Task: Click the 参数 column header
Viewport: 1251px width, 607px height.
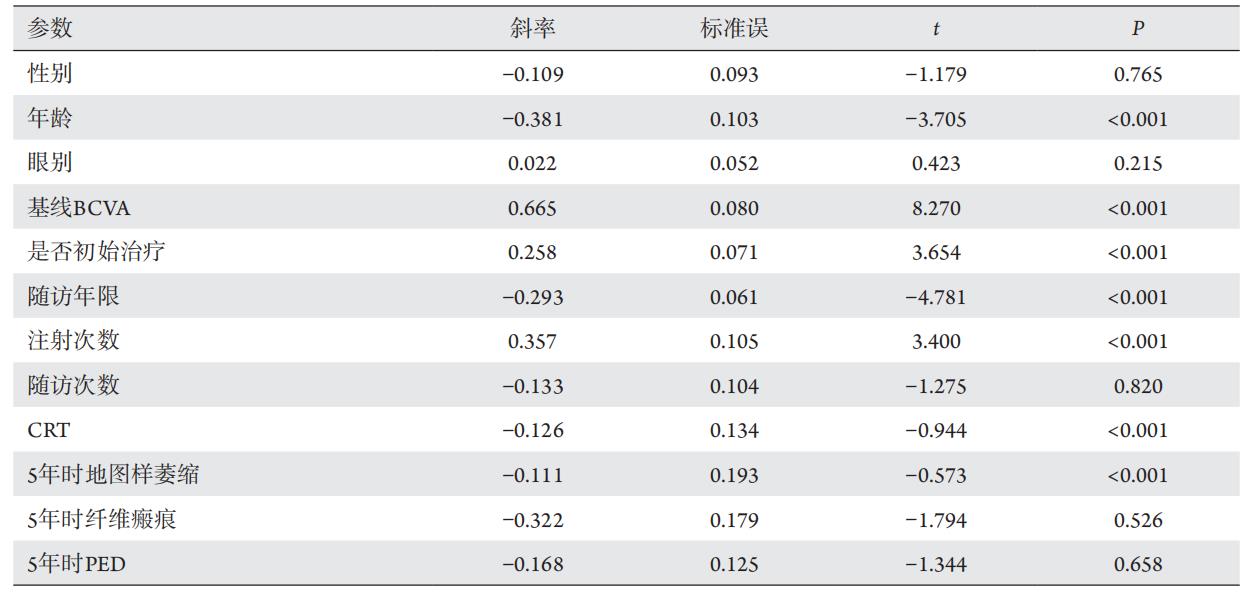Action: click(x=50, y=28)
